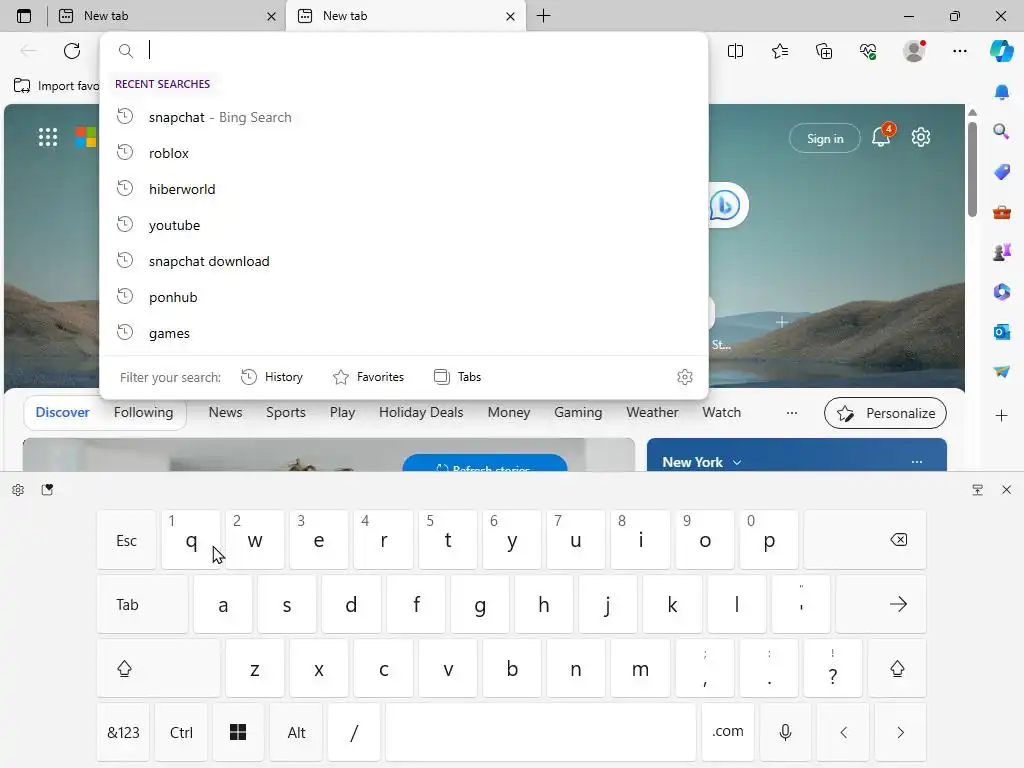1024x768 pixels.
Task: Tap the Backspace key on keyboard
Action: [865, 539]
